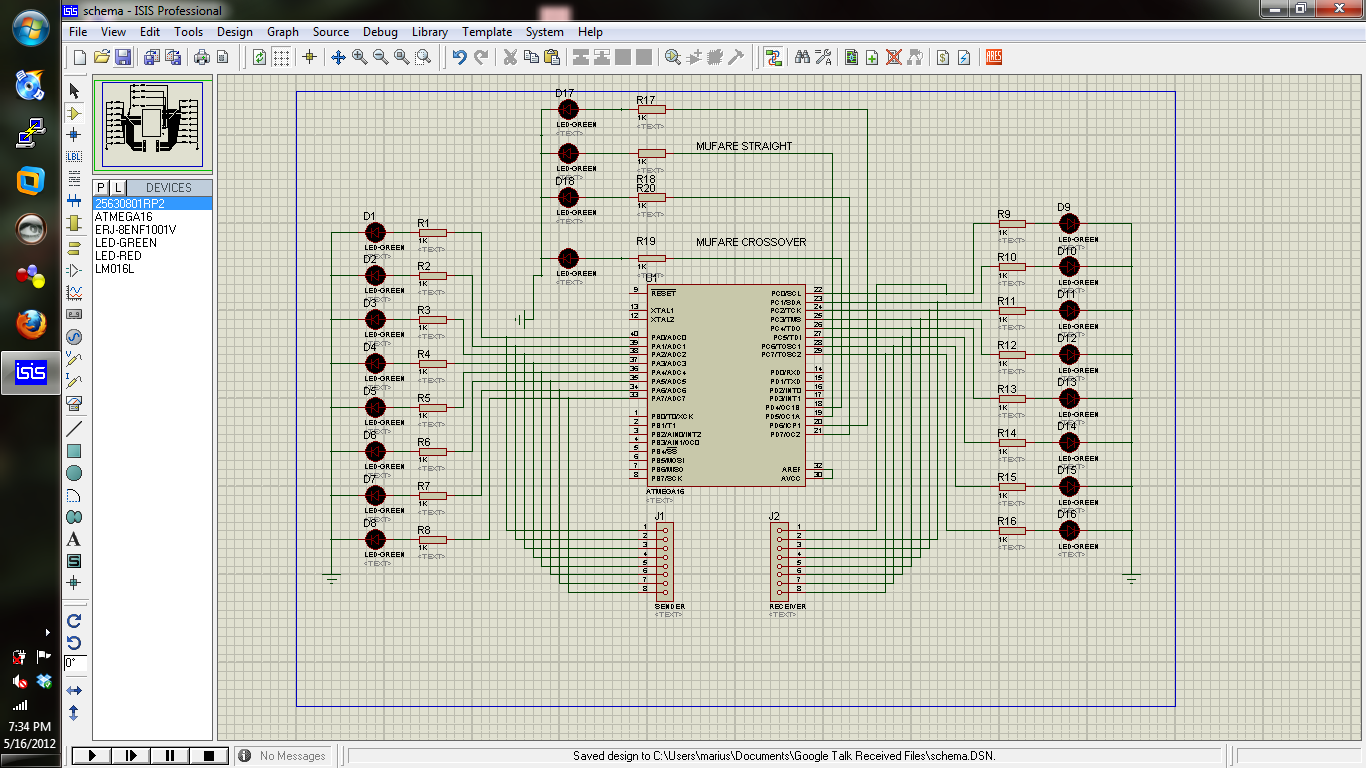The image size is (1366, 768).
Task: Activate Junction dot mode
Action: tap(74, 134)
